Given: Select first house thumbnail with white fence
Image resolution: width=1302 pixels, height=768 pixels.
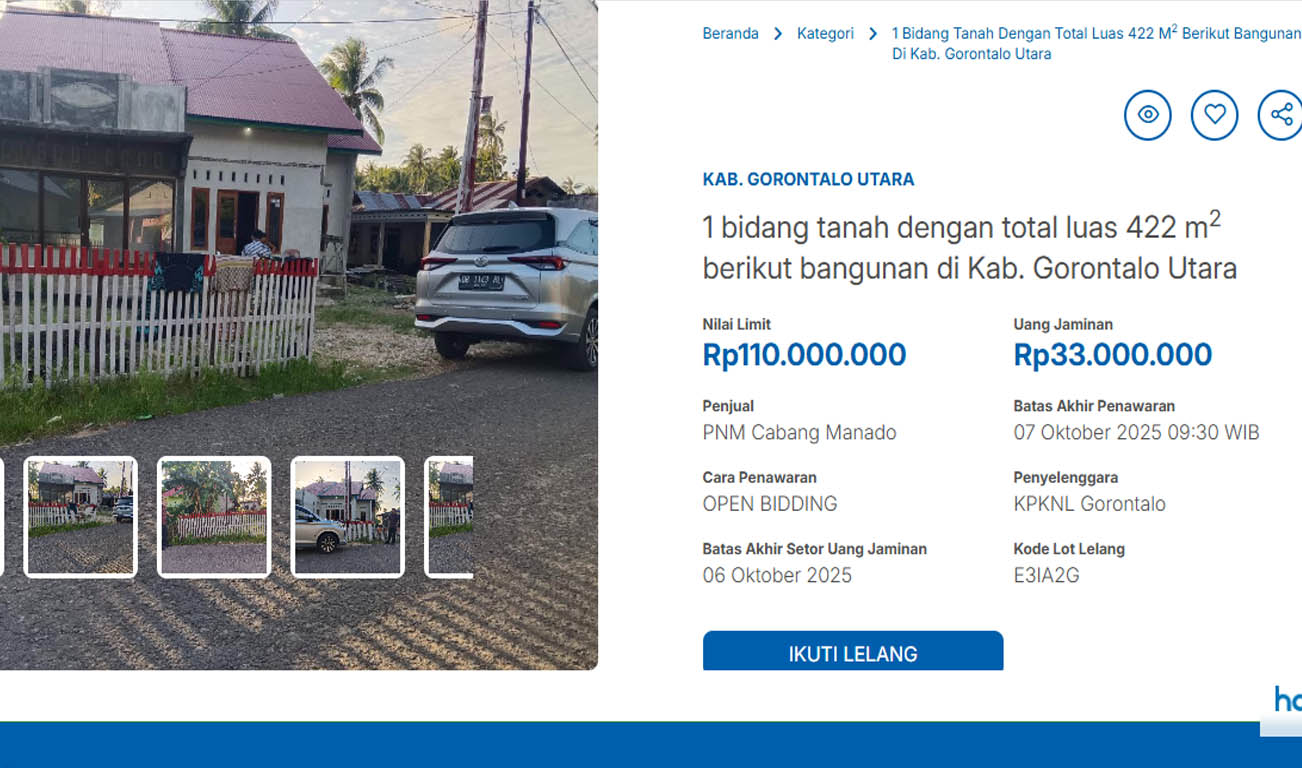Looking at the screenshot, I should pyautogui.click(x=80, y=517).
